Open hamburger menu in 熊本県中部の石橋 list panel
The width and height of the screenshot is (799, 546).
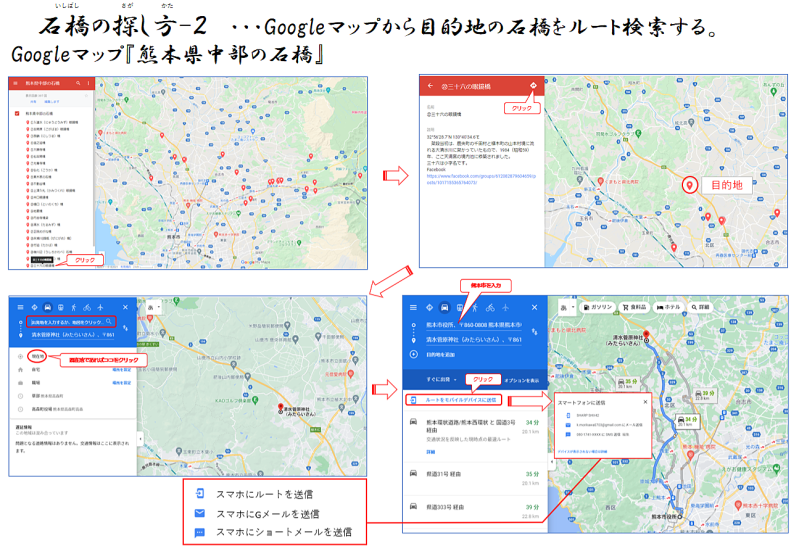tap(15, 83)
